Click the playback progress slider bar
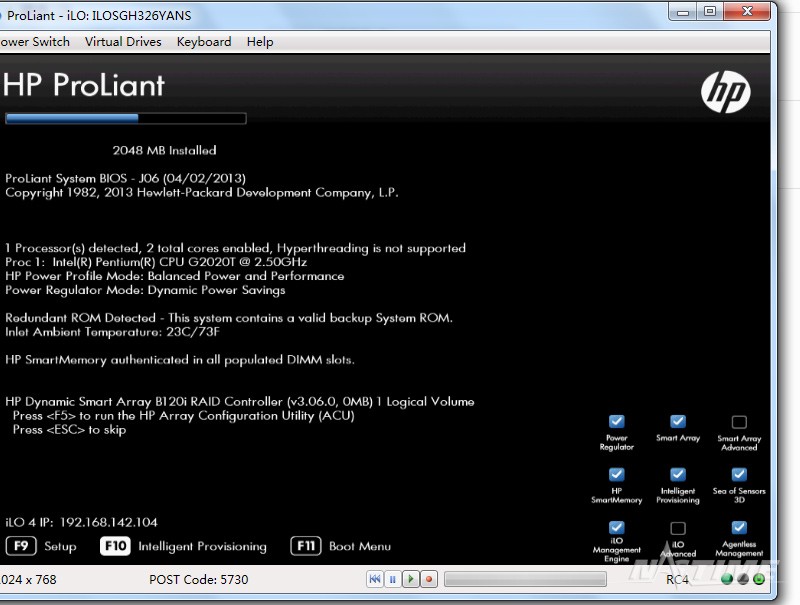The width and height of the screenshot is (800, 605). pos(526,579)
